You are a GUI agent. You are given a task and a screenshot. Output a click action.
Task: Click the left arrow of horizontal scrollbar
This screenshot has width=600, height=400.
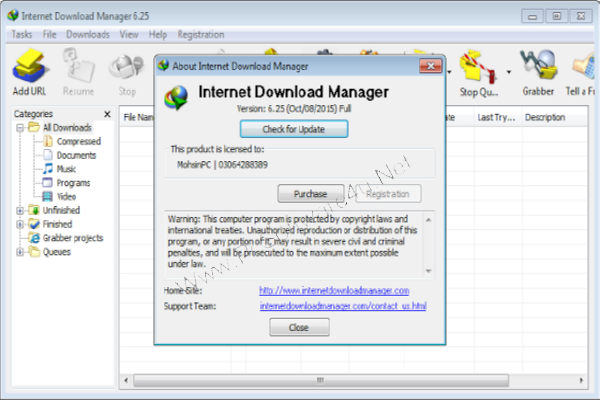(126, 380)
